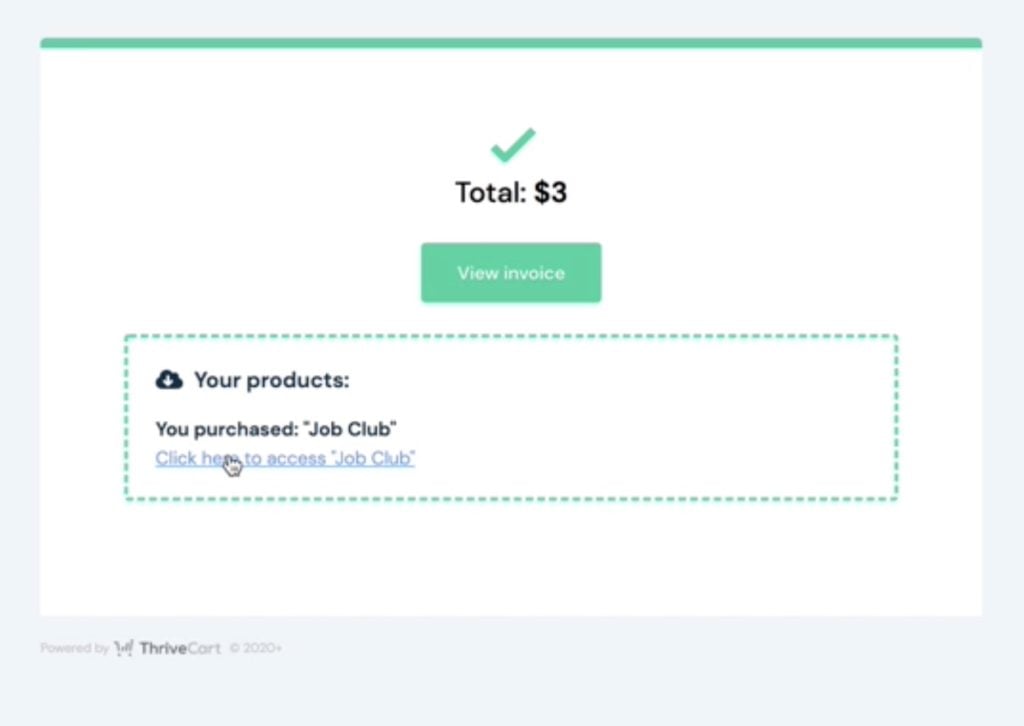Follow the link to access Job Club
1024x726 pixels.
[285, 458]
